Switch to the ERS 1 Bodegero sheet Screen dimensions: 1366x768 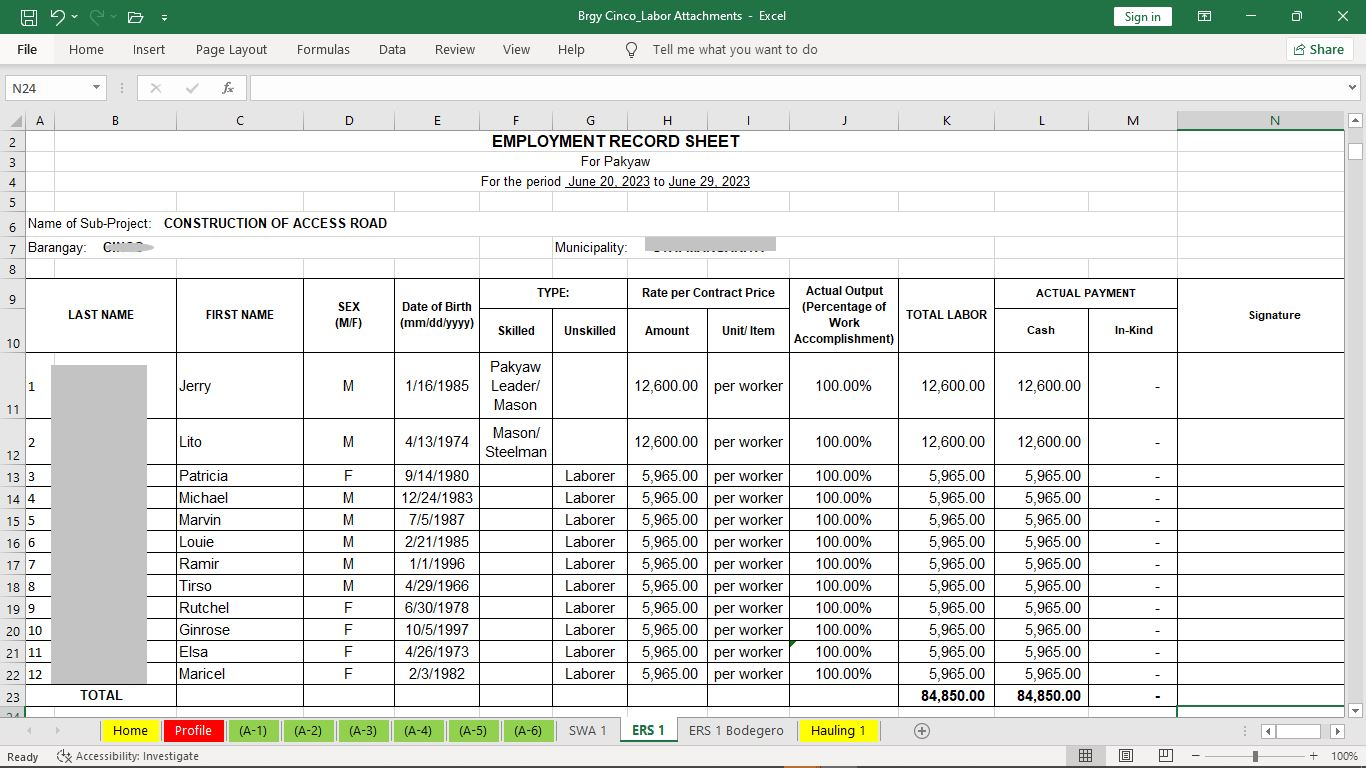(736, 731)
